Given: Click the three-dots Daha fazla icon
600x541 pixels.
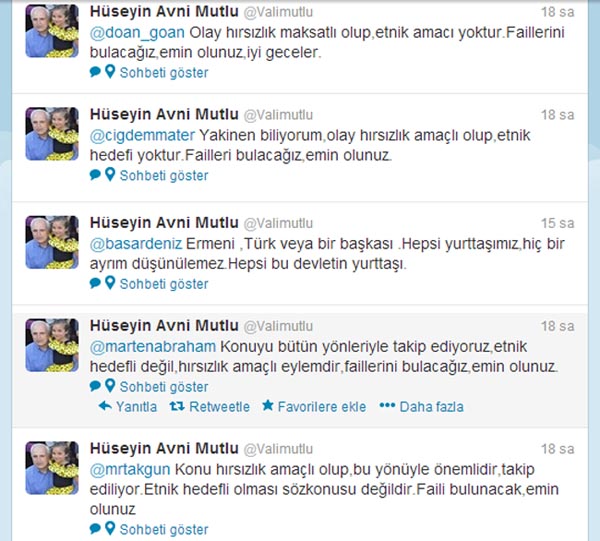Looking at the screenshot, I should 387,406.
